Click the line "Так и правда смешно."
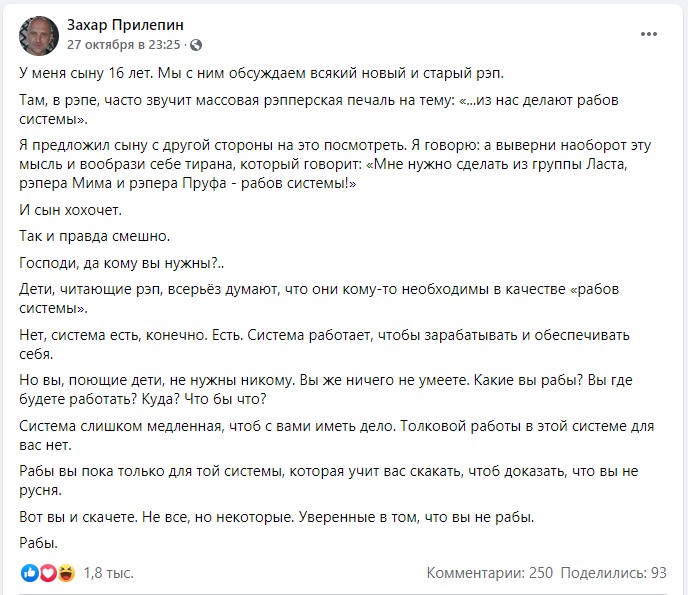The width and height of the screenshot is (688, 595). [94, 236]
